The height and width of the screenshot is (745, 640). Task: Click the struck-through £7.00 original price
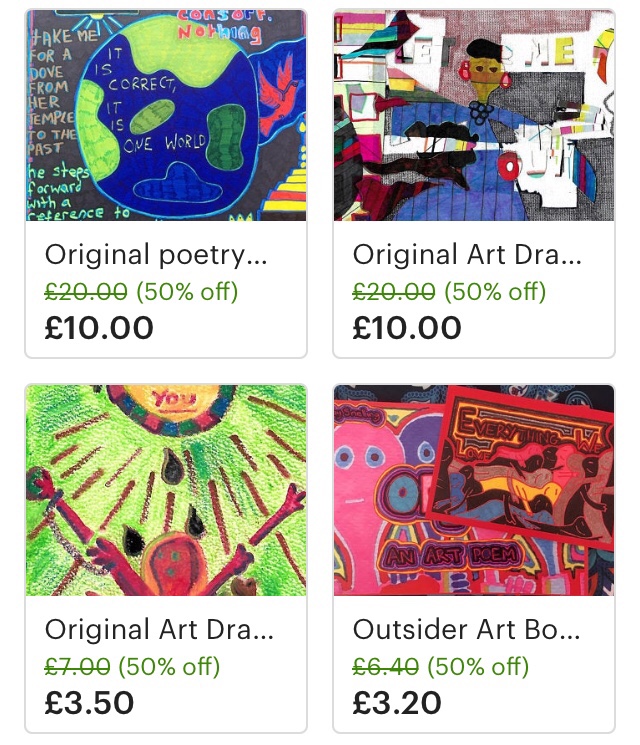click(77, 666)
